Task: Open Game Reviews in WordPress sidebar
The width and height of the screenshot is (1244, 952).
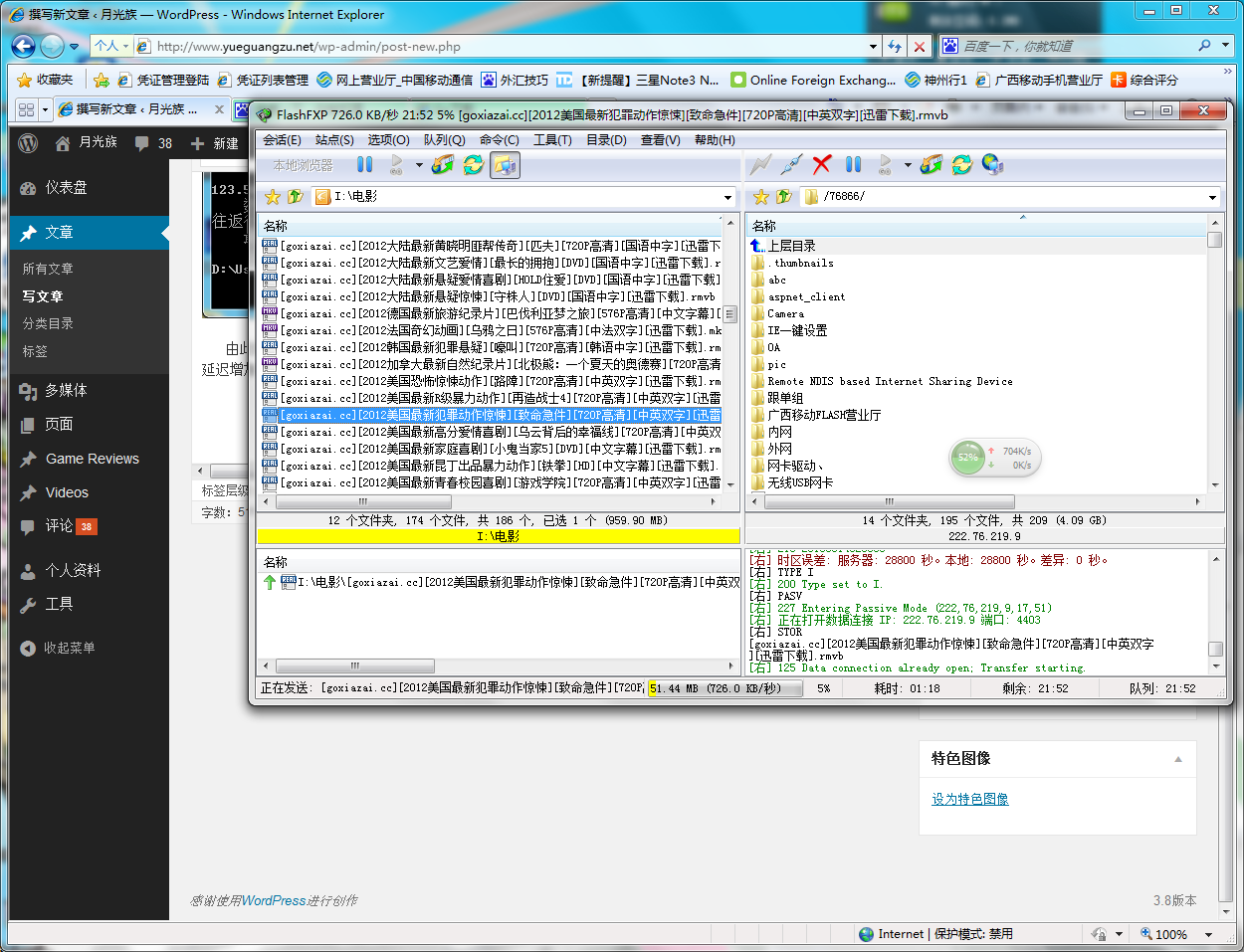Action: 93,459
